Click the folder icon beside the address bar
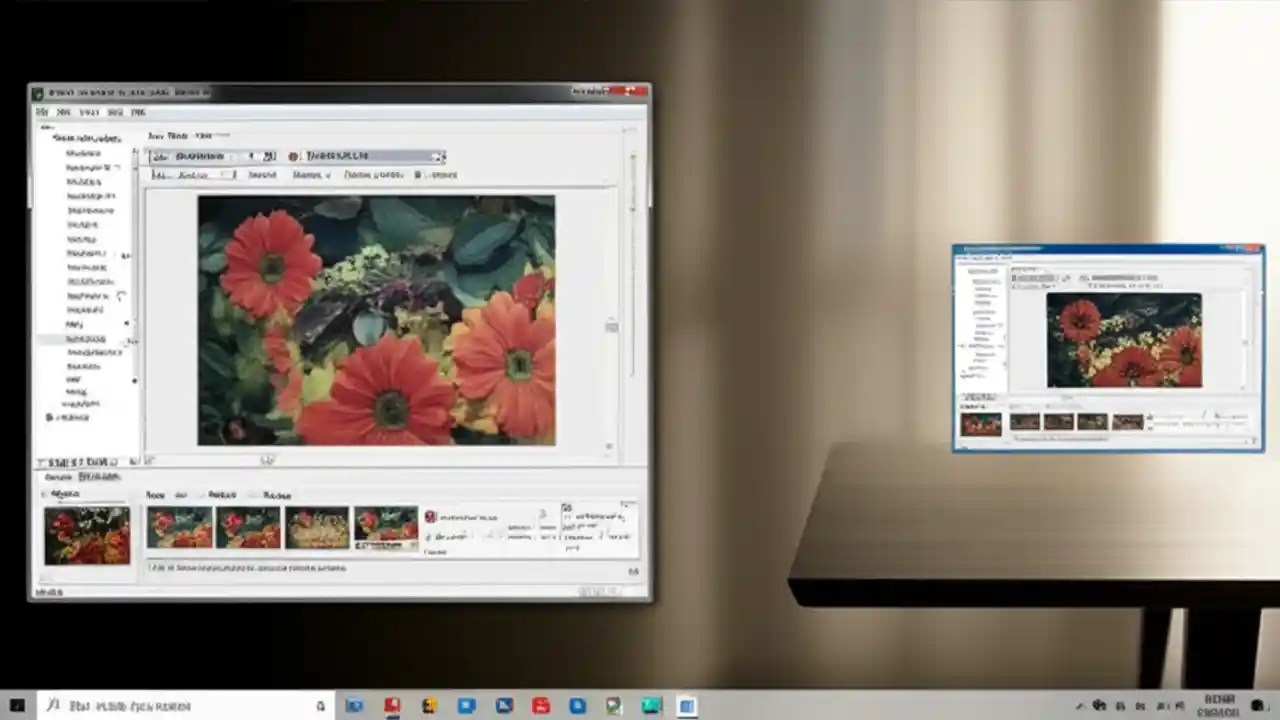 (293, 156)
